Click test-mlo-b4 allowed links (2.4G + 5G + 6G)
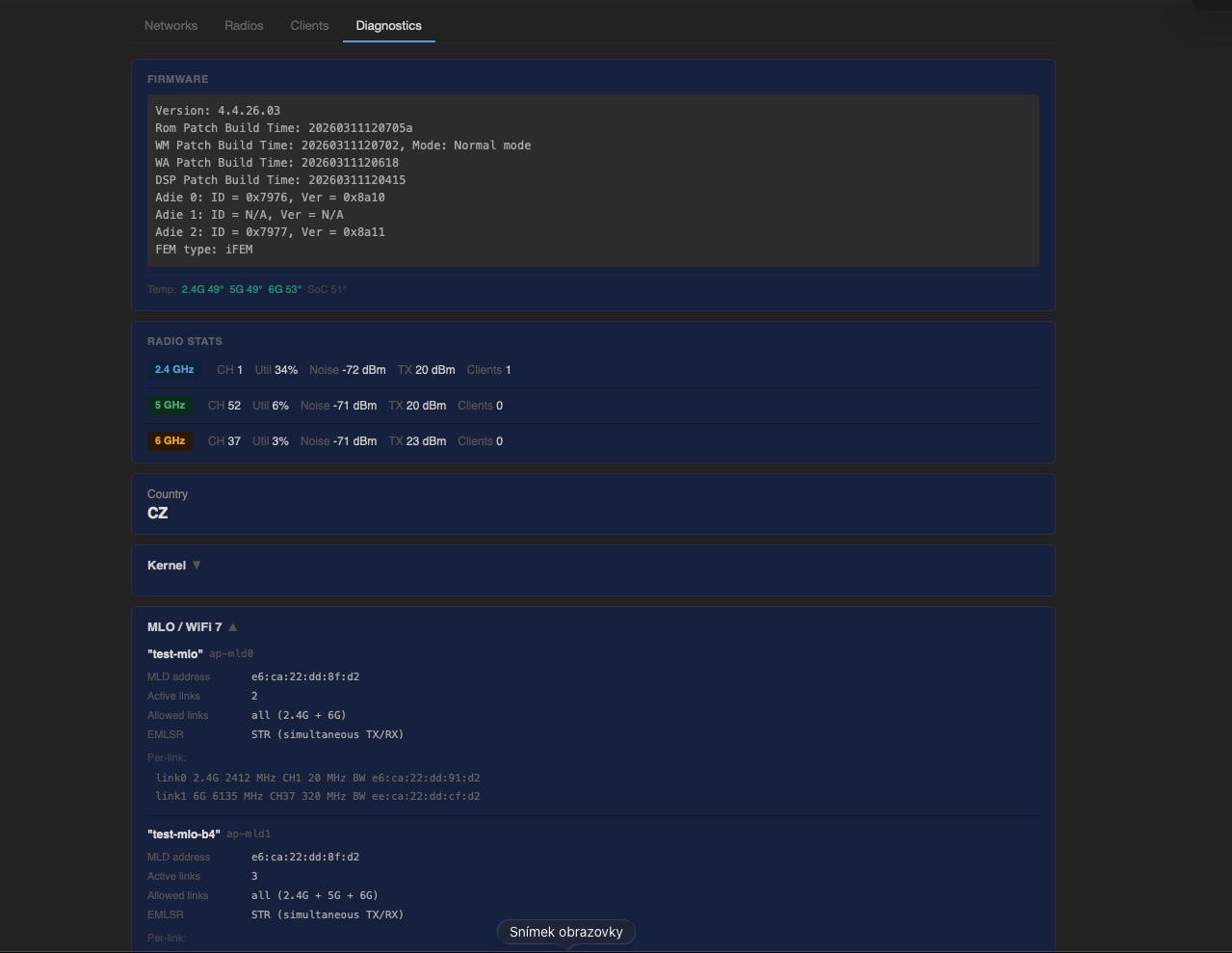This screenshot has width=1232, height=953. tap(315, 895)
